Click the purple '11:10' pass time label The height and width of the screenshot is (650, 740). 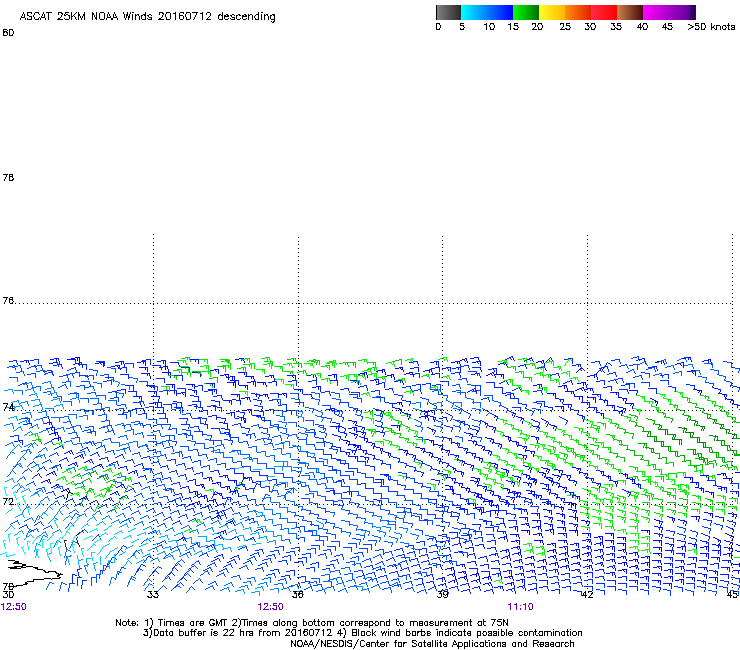[520, 607]
